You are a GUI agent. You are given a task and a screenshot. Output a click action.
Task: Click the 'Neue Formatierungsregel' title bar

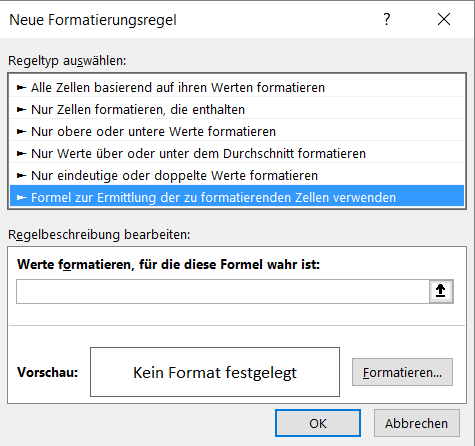93,20
